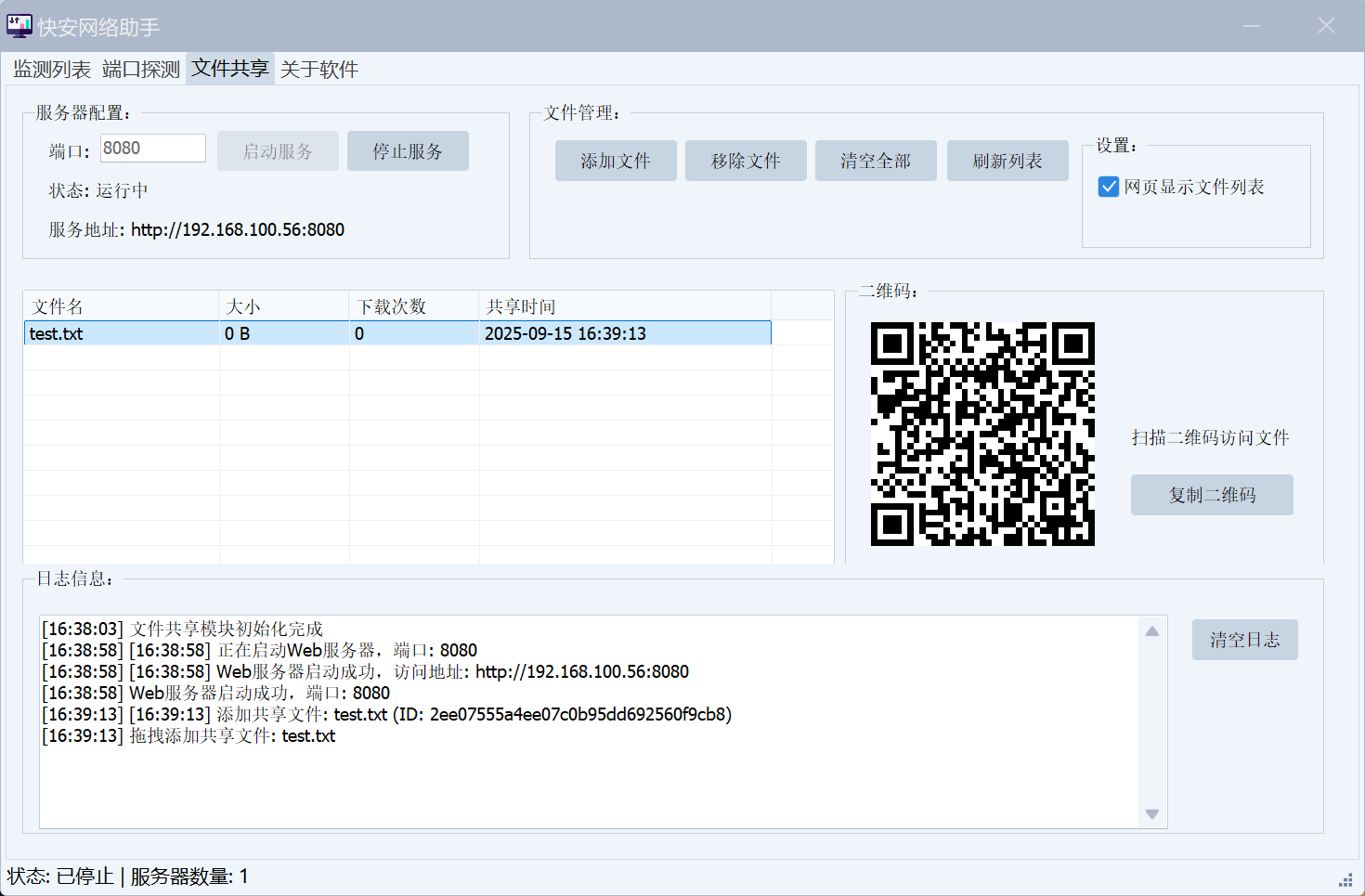Click the log scrollbar up arrow
The height and width of the screenshot is (896, 1365).
click(1152, 631)
